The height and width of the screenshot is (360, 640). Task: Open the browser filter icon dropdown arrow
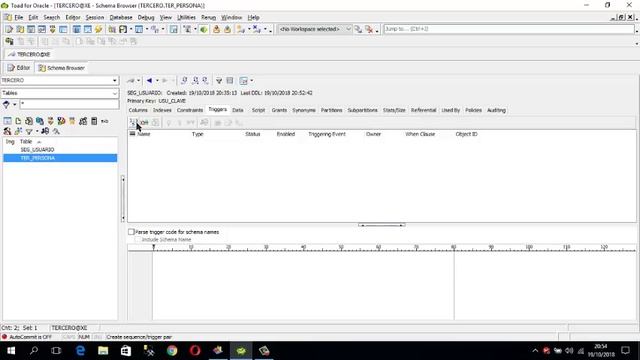15,104
